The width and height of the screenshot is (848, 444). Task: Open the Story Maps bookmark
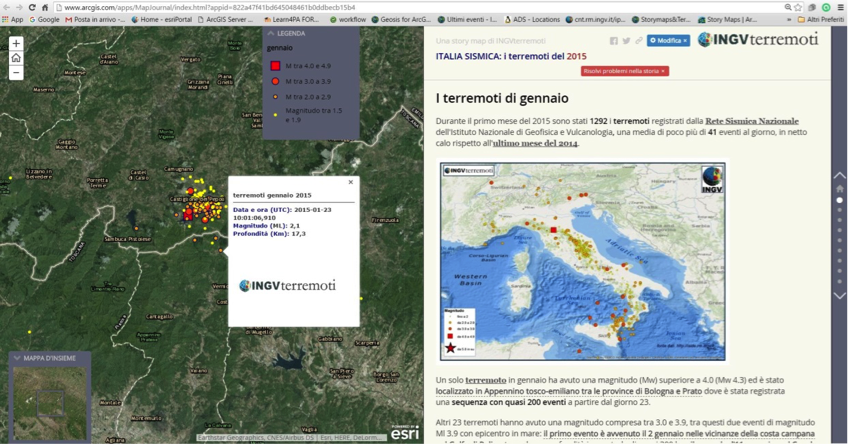pyautogui.click(x=727, y=19)
